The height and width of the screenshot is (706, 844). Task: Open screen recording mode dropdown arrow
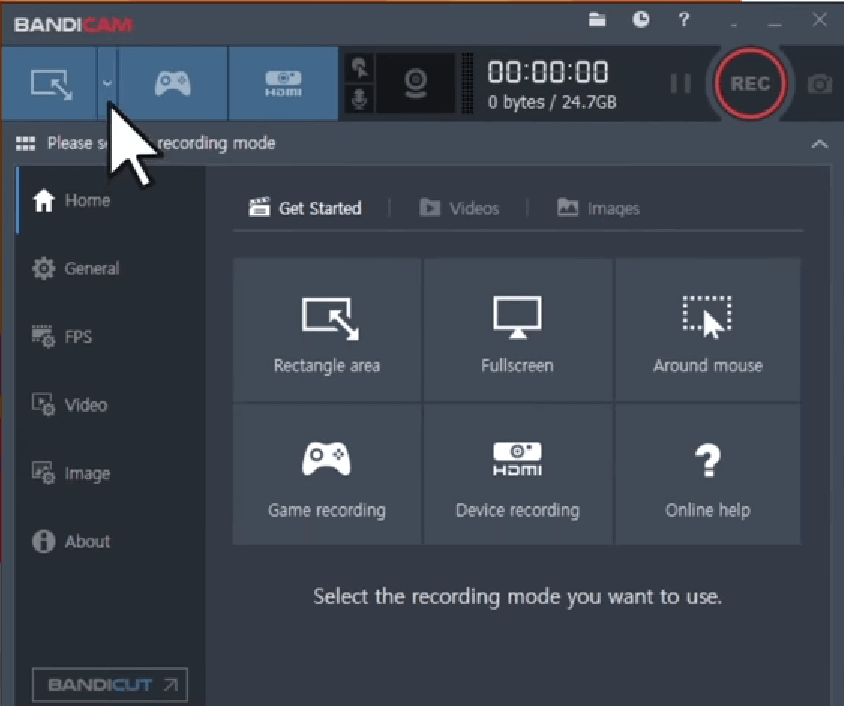107,83
